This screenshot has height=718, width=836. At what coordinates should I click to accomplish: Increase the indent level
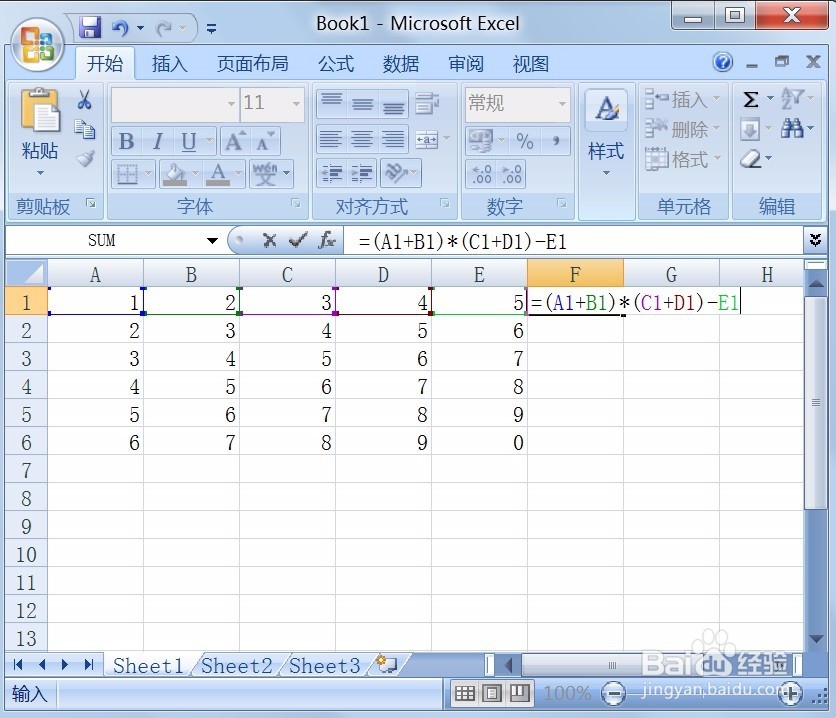(x=362, y=173)
